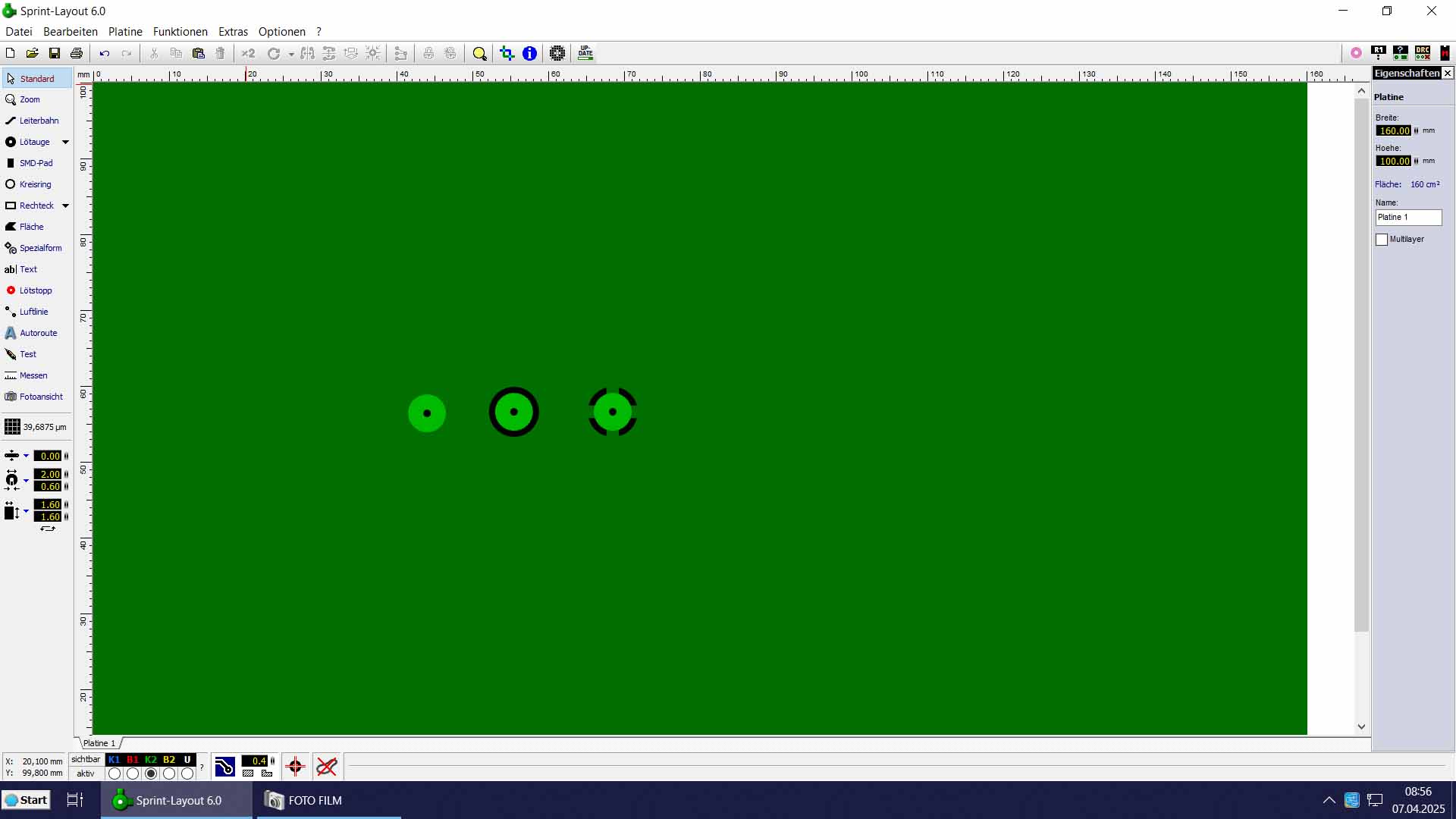1456x819 pixels.
Task: Set B2 layer as active
Action: (x=169, y=773)
